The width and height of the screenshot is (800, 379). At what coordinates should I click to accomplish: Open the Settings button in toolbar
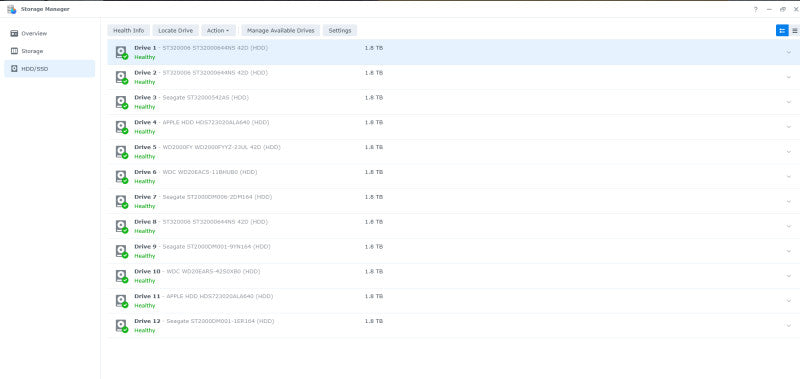340,31
